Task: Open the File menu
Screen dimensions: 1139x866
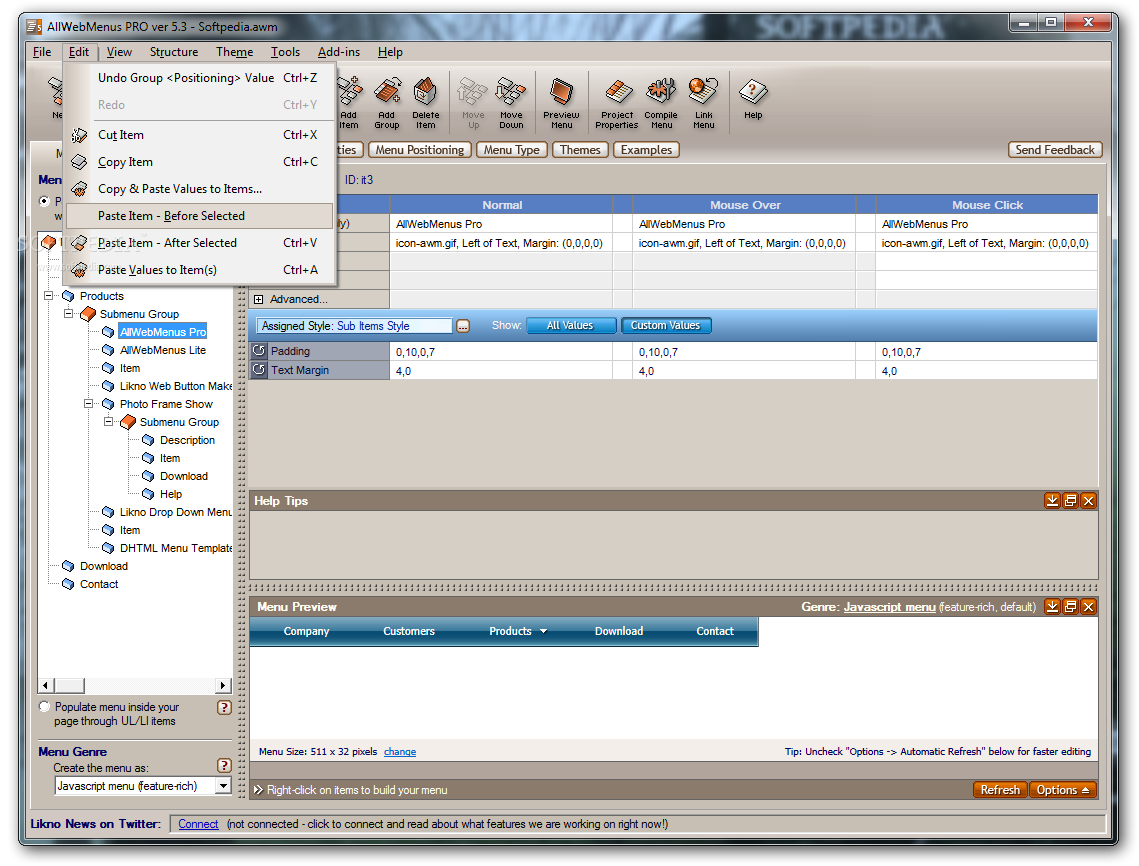Action: click(42, 52)
